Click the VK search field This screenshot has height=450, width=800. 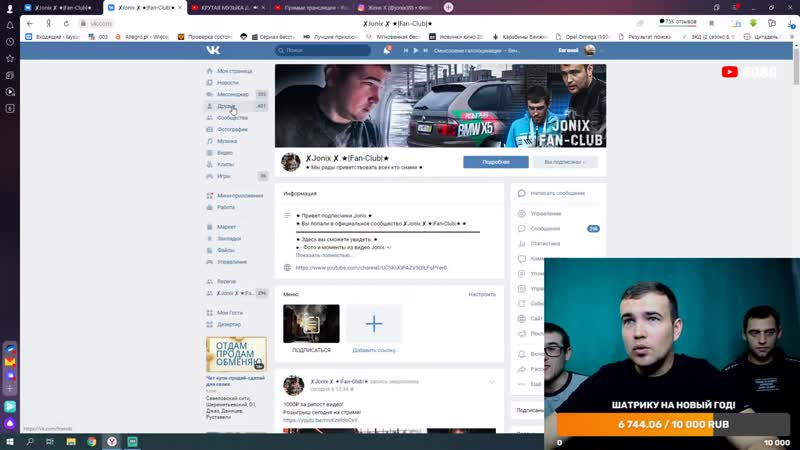click(x=322, y=50)
